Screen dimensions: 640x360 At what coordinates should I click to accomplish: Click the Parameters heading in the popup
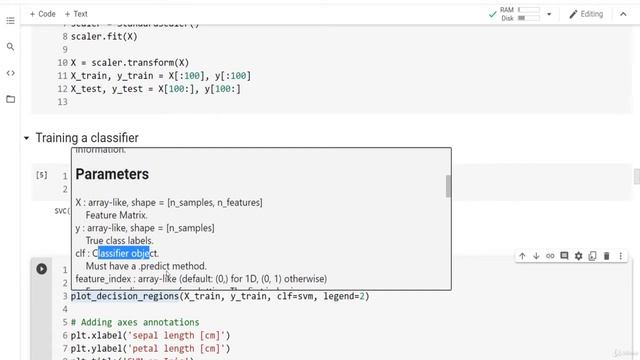[x=112, y=174]
